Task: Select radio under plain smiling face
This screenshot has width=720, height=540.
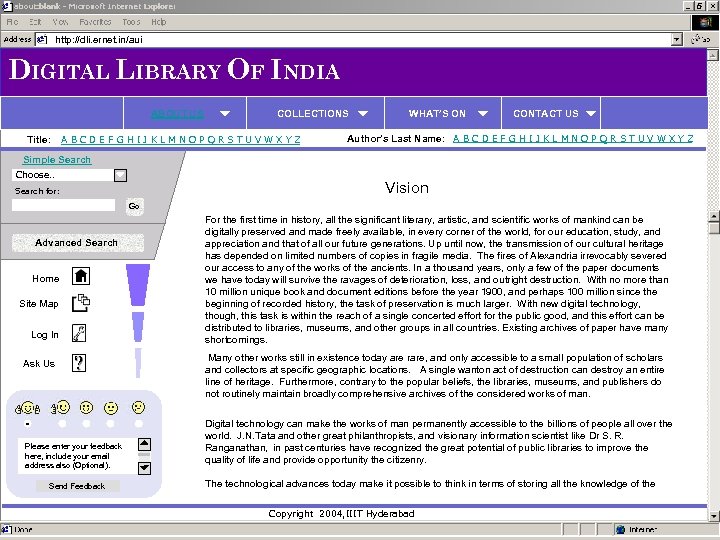Action: (86, 424)
